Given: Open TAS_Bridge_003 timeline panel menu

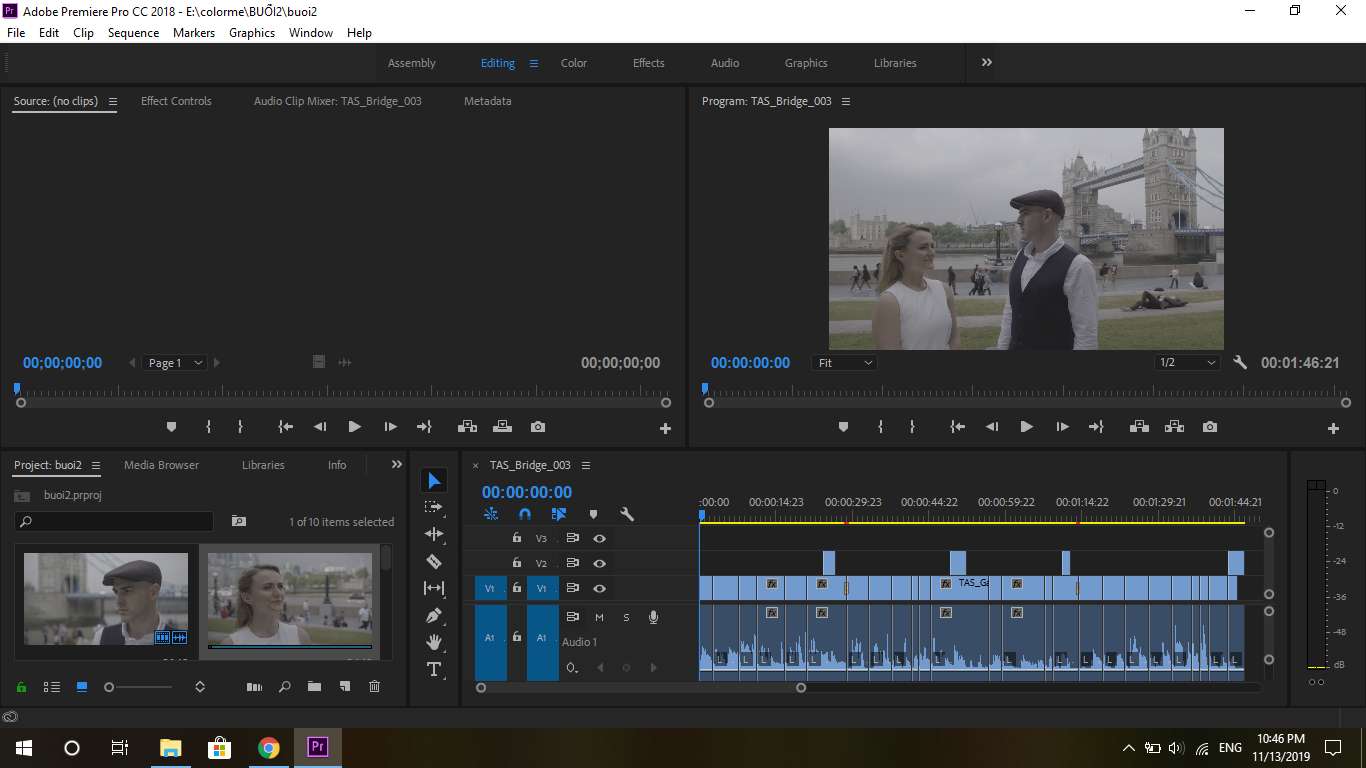Looking at the screenshot, I should coord(586,465).
